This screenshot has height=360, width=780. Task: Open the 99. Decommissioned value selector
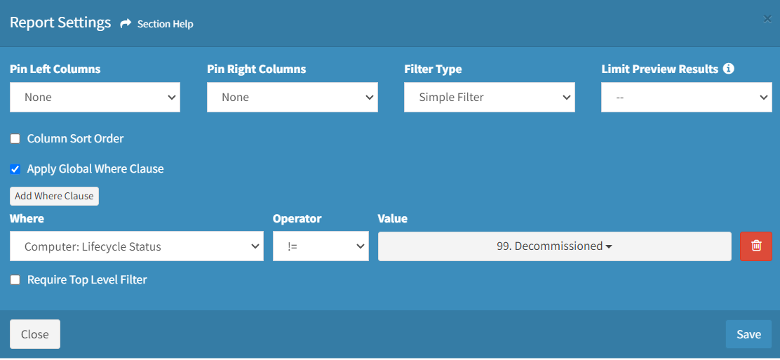point(555,246)
